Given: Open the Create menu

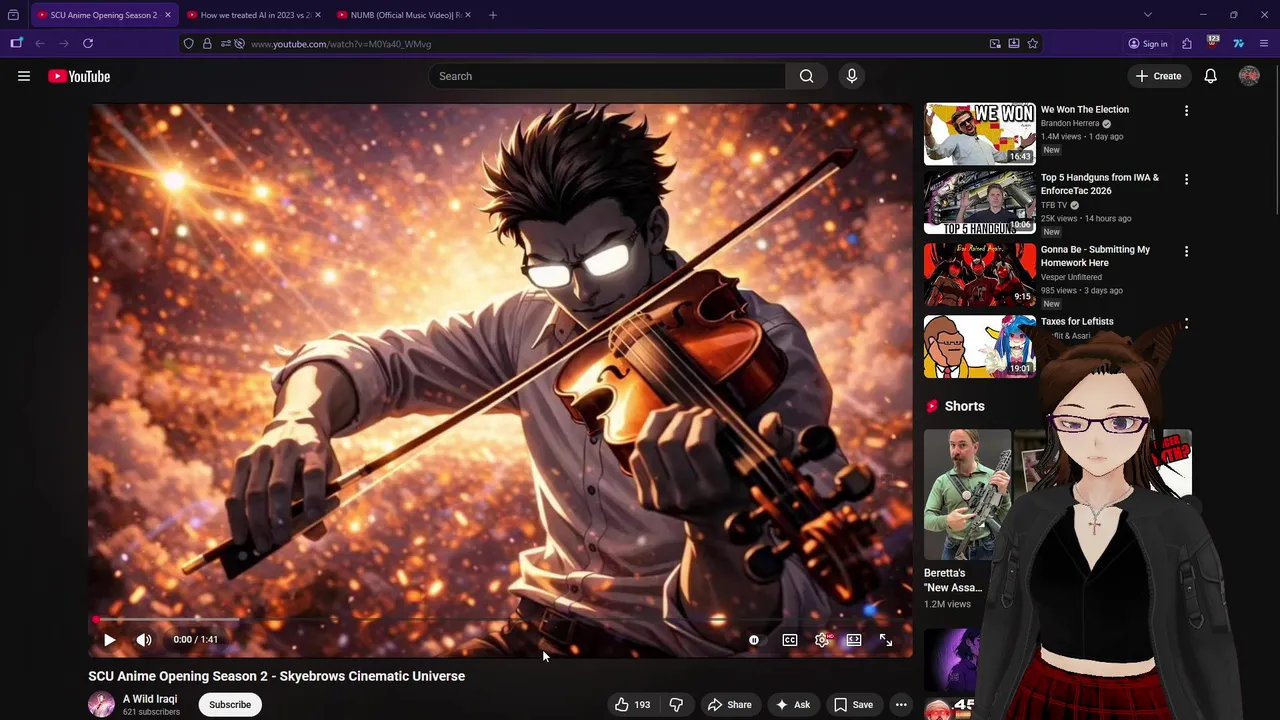Looking at the screenshot, I should click(1159, 76).
